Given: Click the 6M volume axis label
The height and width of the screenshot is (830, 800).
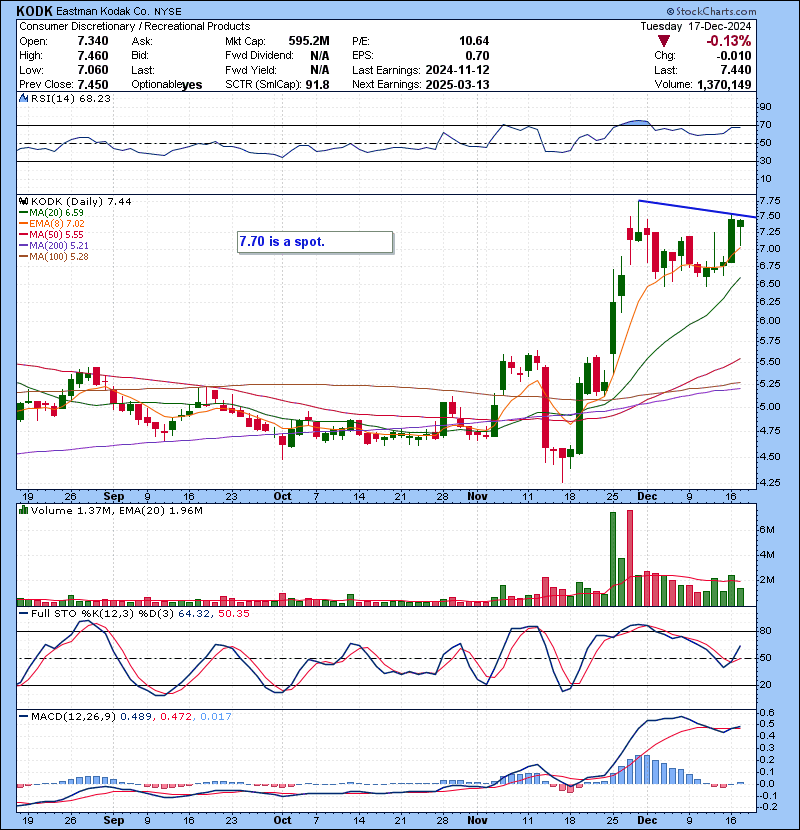Looking at the screenshot, I should tap(767, 530).
